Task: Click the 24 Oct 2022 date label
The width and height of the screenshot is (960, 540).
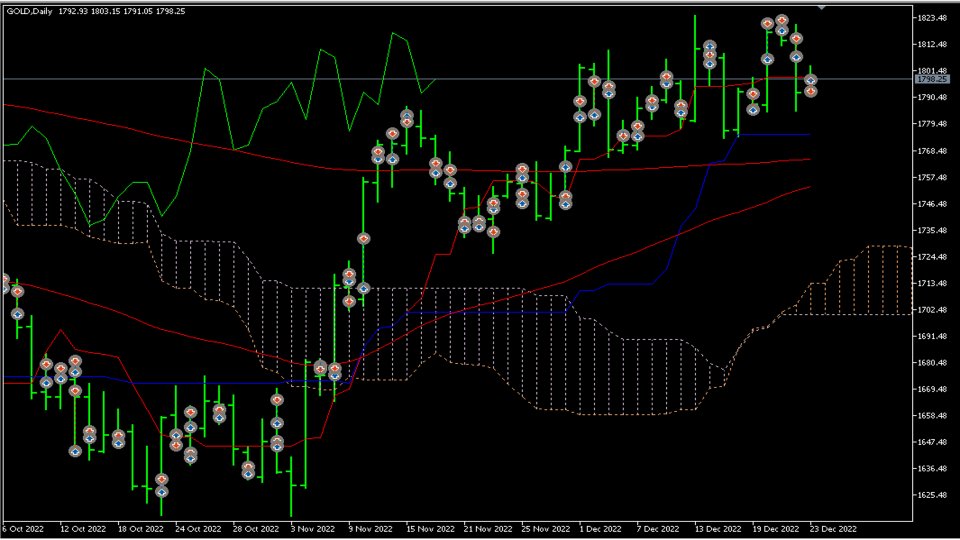Action: [x=198, y=529]
